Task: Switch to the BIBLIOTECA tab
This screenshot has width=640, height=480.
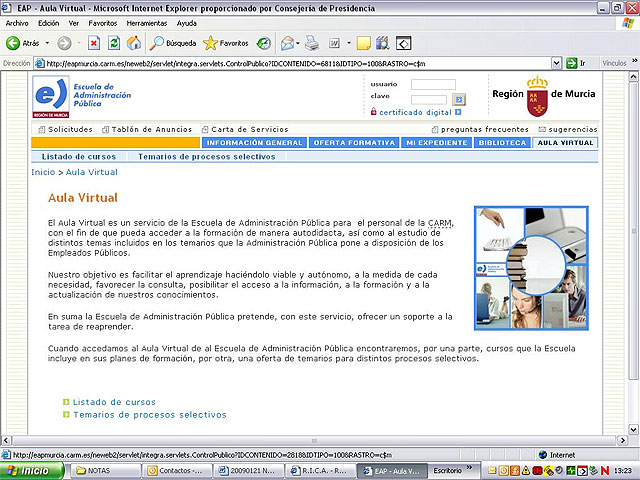Action: pos(502,142)
